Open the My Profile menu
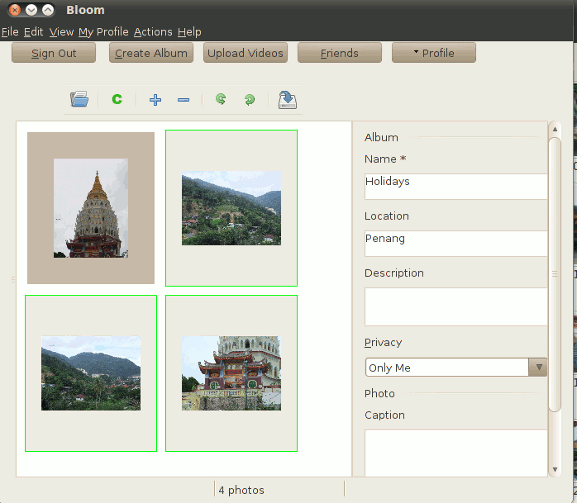577x503 pixels. click(103, 32)
